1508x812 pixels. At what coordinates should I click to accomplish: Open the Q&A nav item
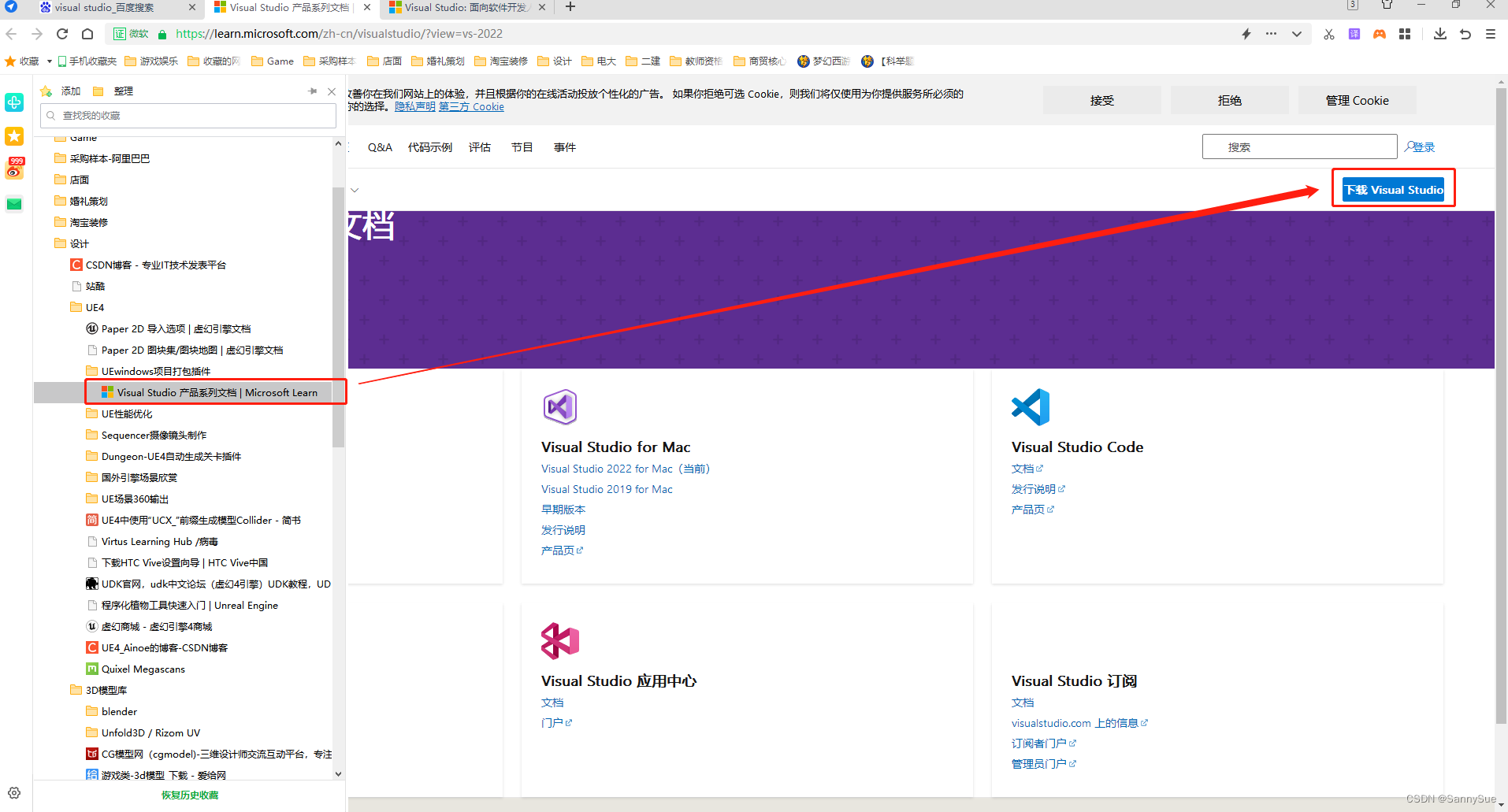point(380,147)
